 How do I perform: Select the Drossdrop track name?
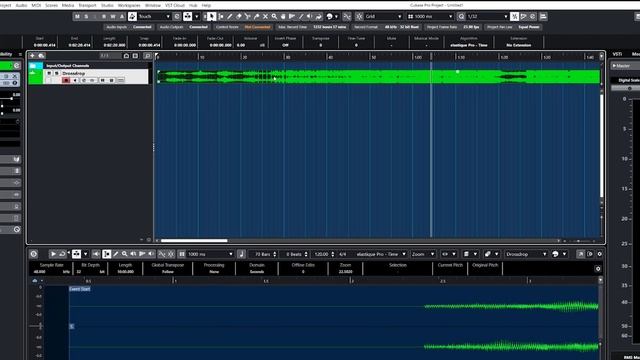pyautogui.click(x=74, y=73)
